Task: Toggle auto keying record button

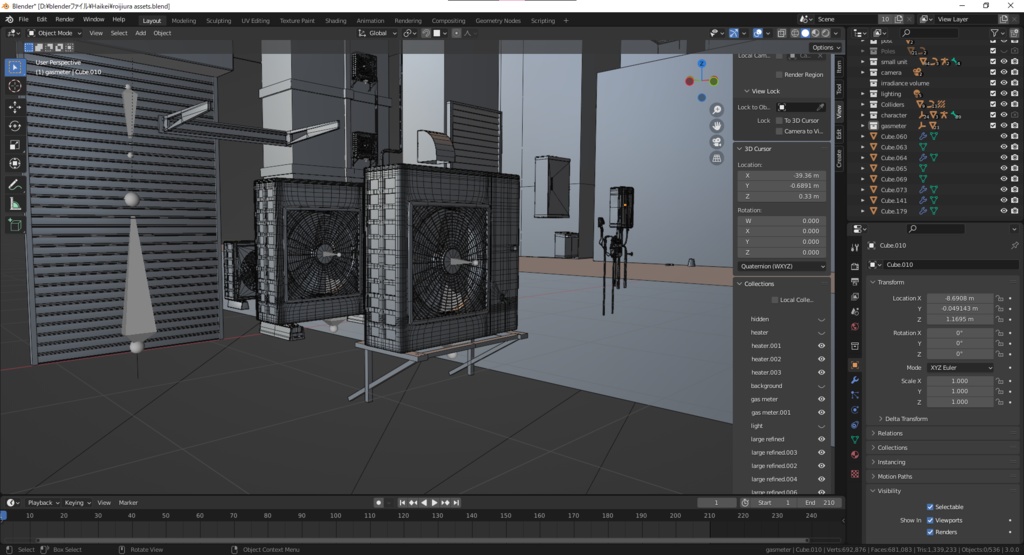Action: click(x=378, y=503)
